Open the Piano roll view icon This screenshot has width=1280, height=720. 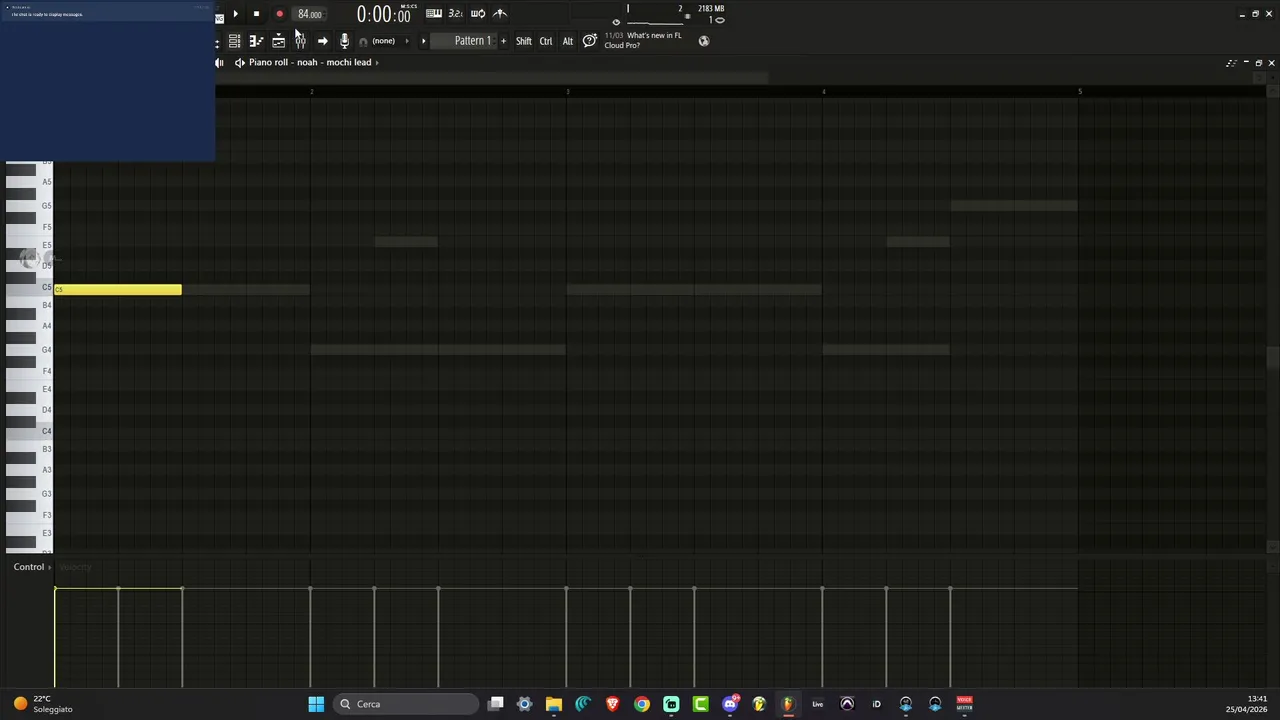pyautogui.click(x=256, y=41)
